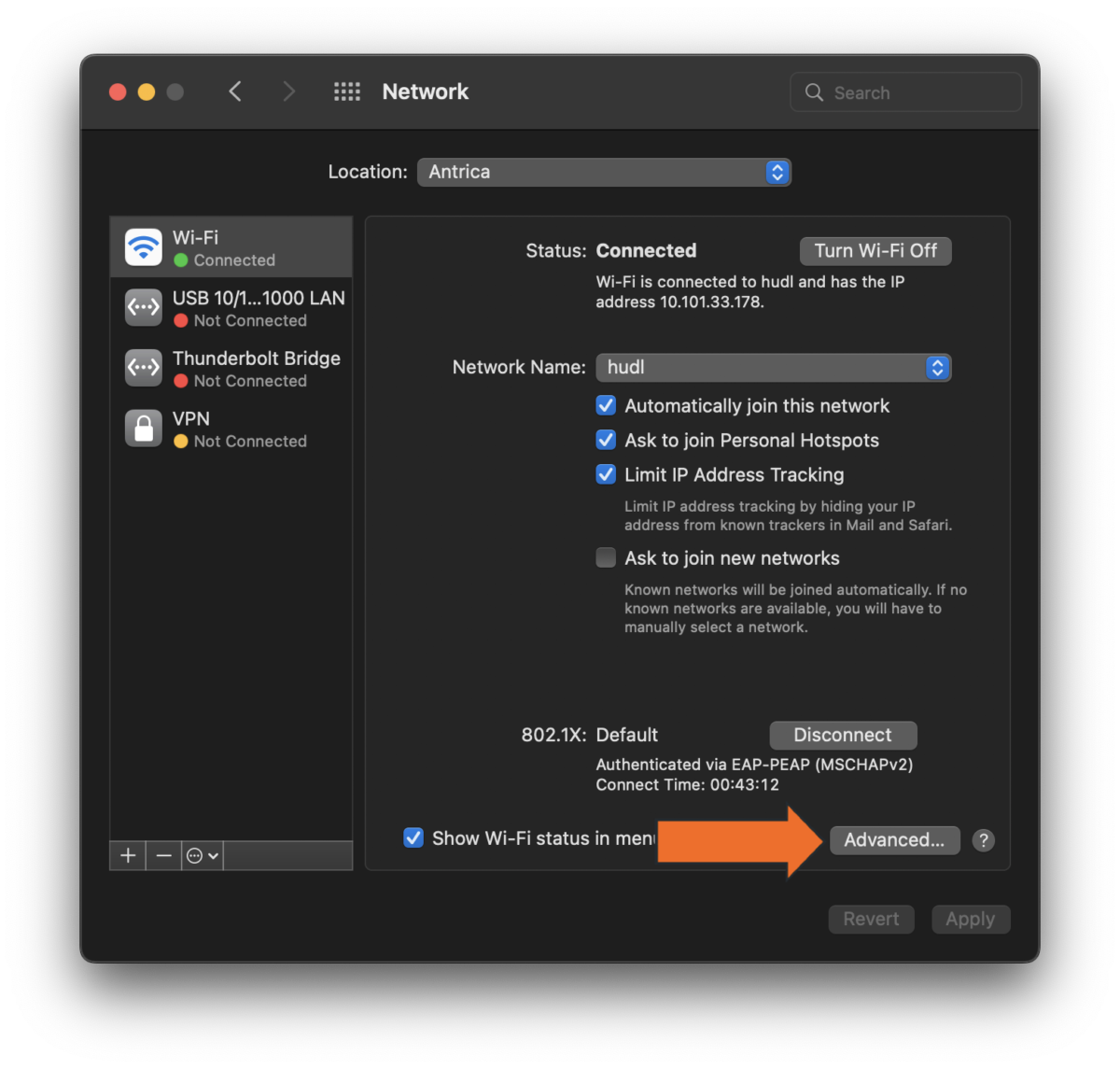
Task: Click the forward navigation arrow
Action: pyautogui.click(x=289, y=91)
